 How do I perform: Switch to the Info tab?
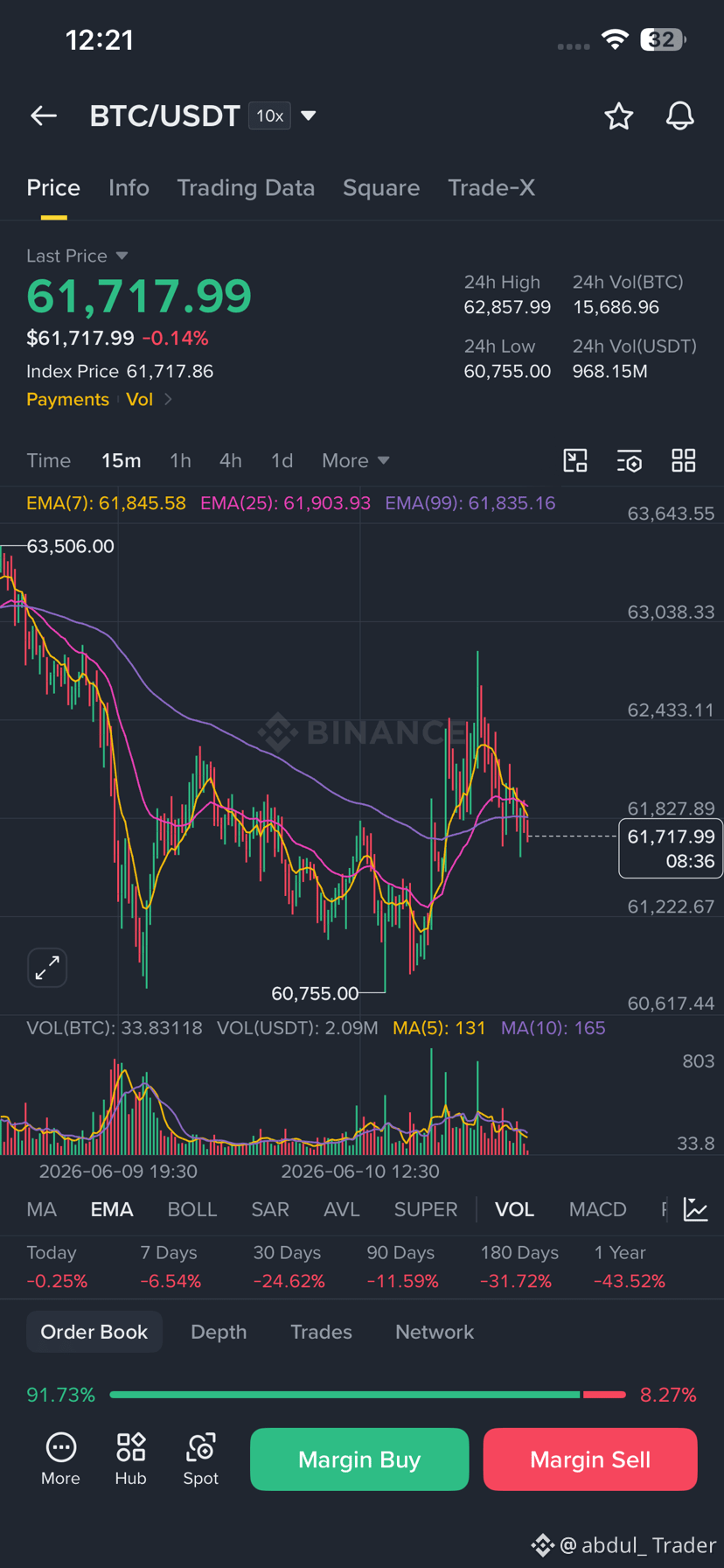pos(129,187)
